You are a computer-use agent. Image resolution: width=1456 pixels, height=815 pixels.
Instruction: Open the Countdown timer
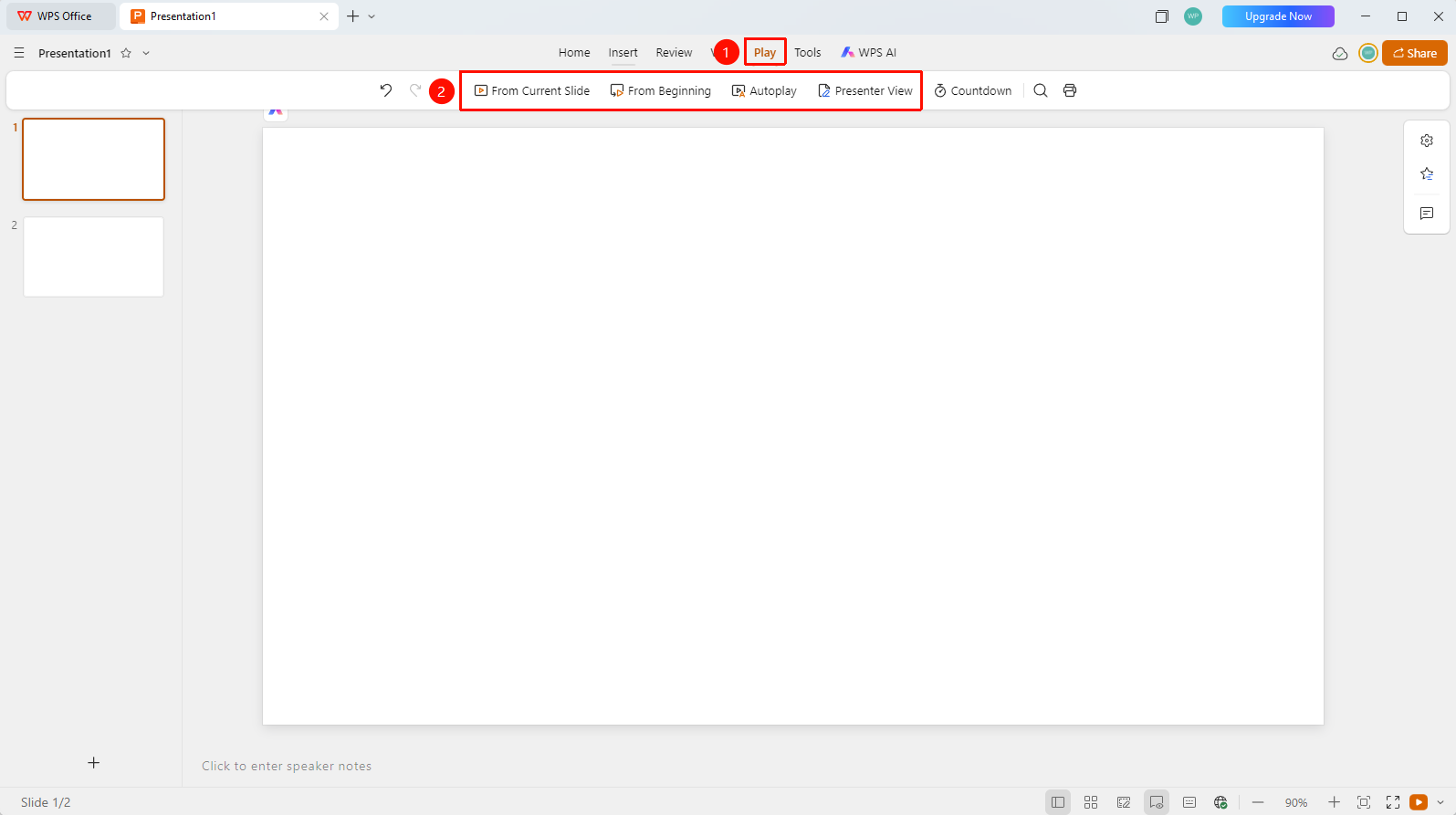973,91
